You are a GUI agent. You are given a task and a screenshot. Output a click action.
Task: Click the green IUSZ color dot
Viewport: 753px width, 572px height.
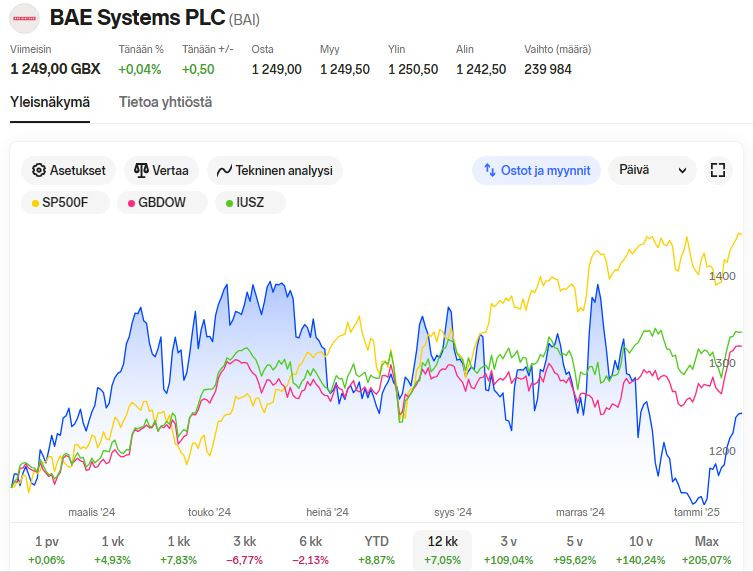click(x=230, y=203)
